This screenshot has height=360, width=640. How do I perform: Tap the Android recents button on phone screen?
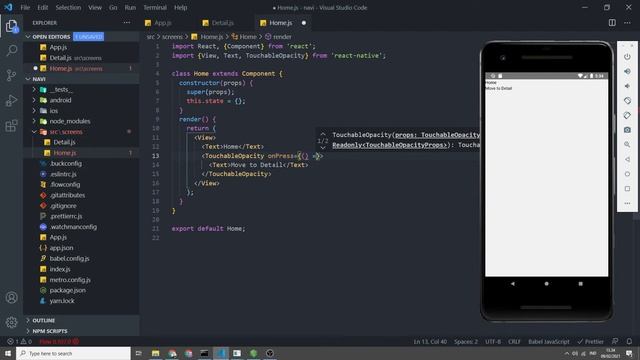(580, 284)
